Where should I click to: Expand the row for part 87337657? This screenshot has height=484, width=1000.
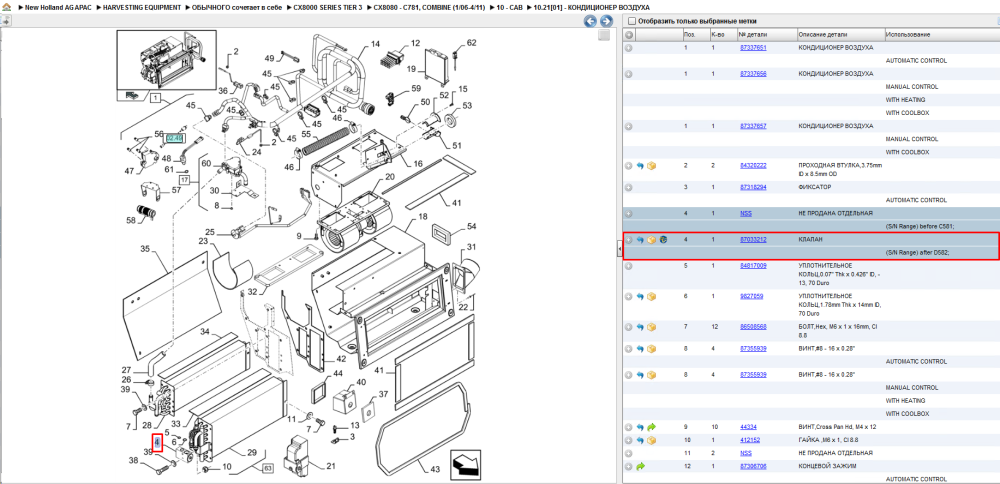coord(629,126)
